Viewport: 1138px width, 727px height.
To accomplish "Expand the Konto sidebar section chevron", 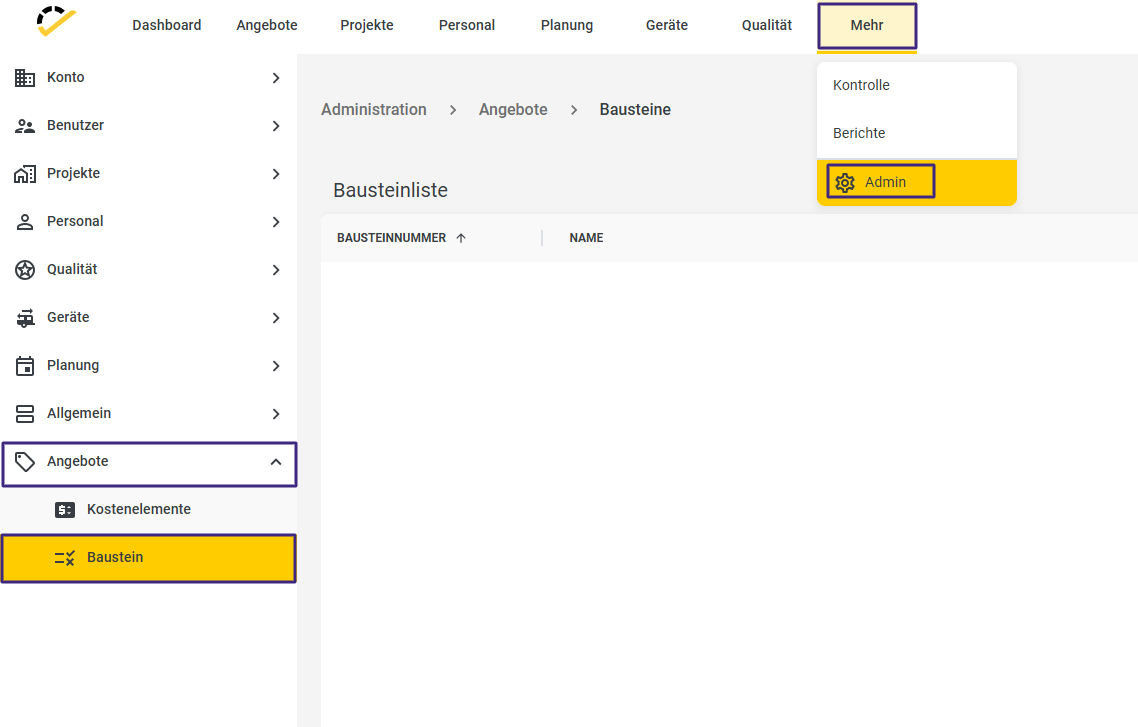I will tap(276, 78).
